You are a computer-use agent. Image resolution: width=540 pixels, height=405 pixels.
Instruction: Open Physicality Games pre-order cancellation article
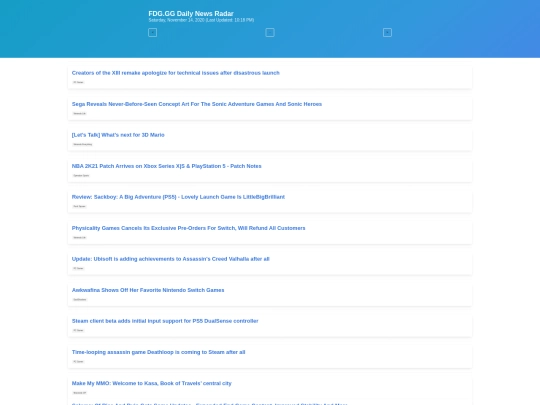click(x=188, y=228)
